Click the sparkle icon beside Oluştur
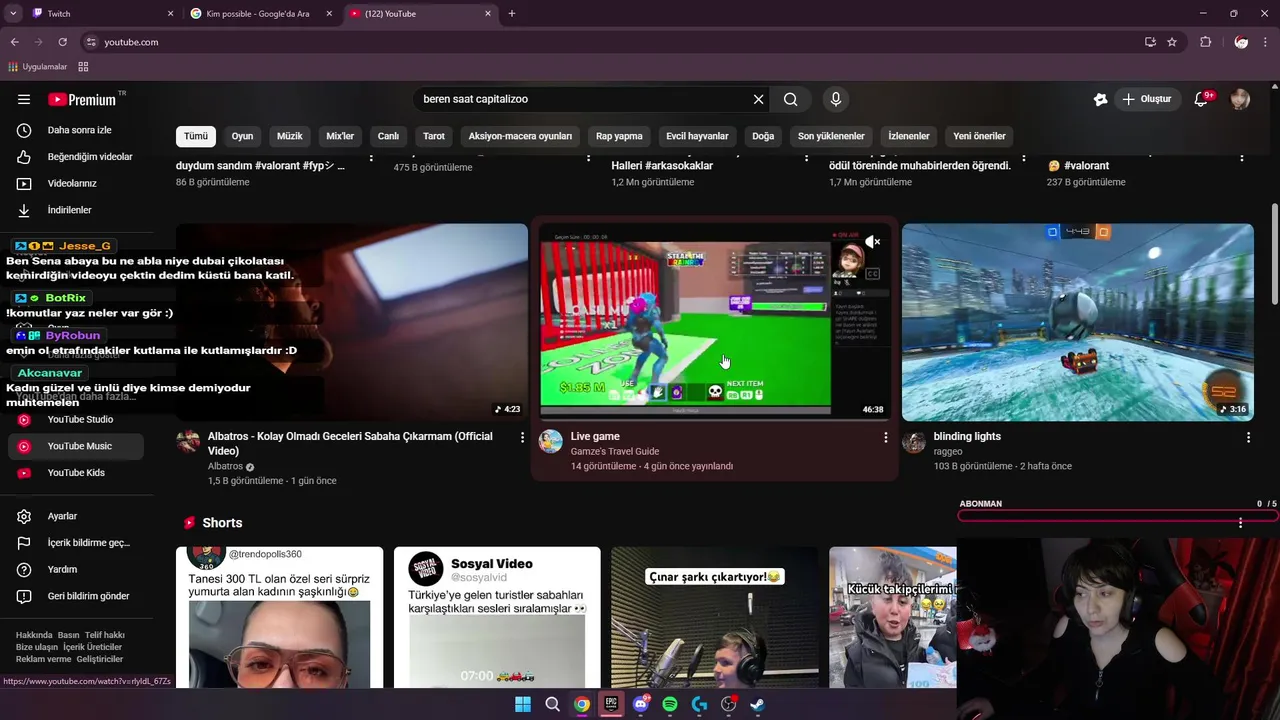Image resolution: width=1280 pixels, height=720 pixels. pyautogui.click(x=1100, y=99)
